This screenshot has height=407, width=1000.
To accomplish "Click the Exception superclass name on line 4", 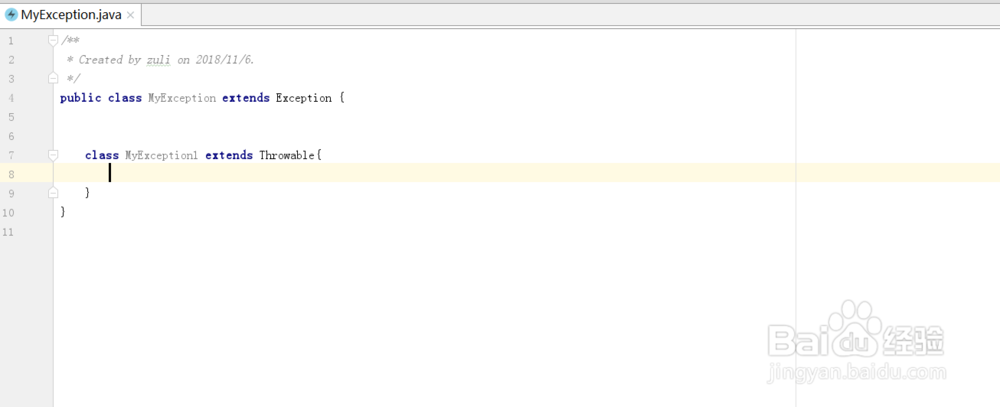I will (303, 98).
